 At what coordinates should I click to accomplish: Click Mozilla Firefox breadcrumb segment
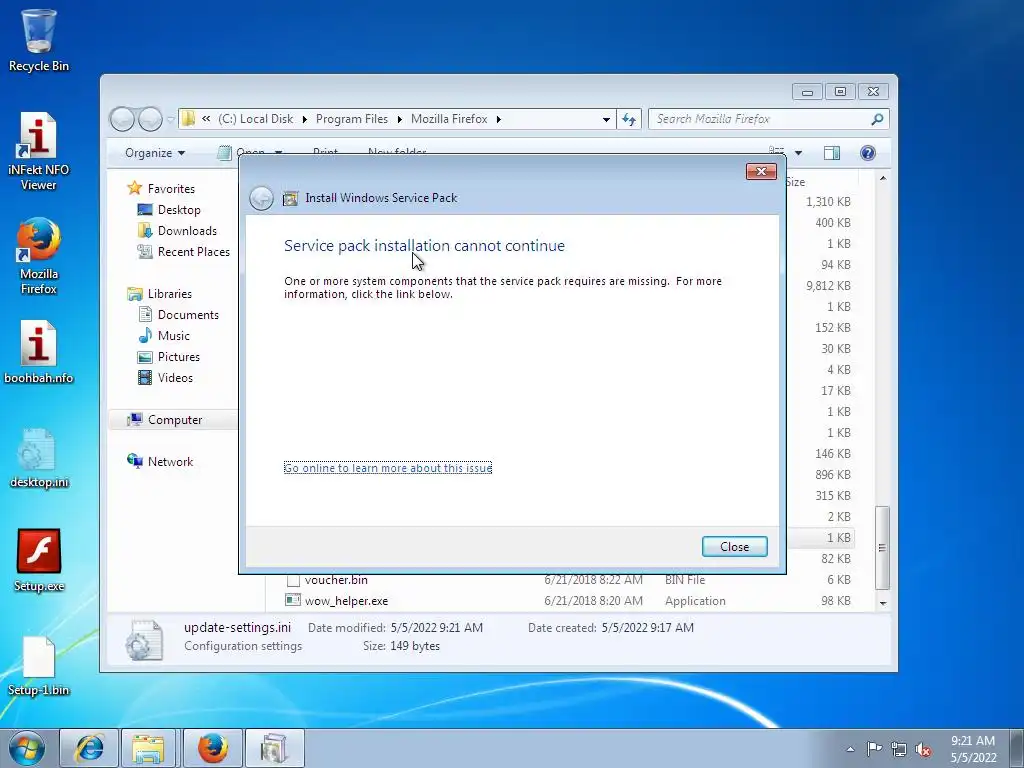449,119
